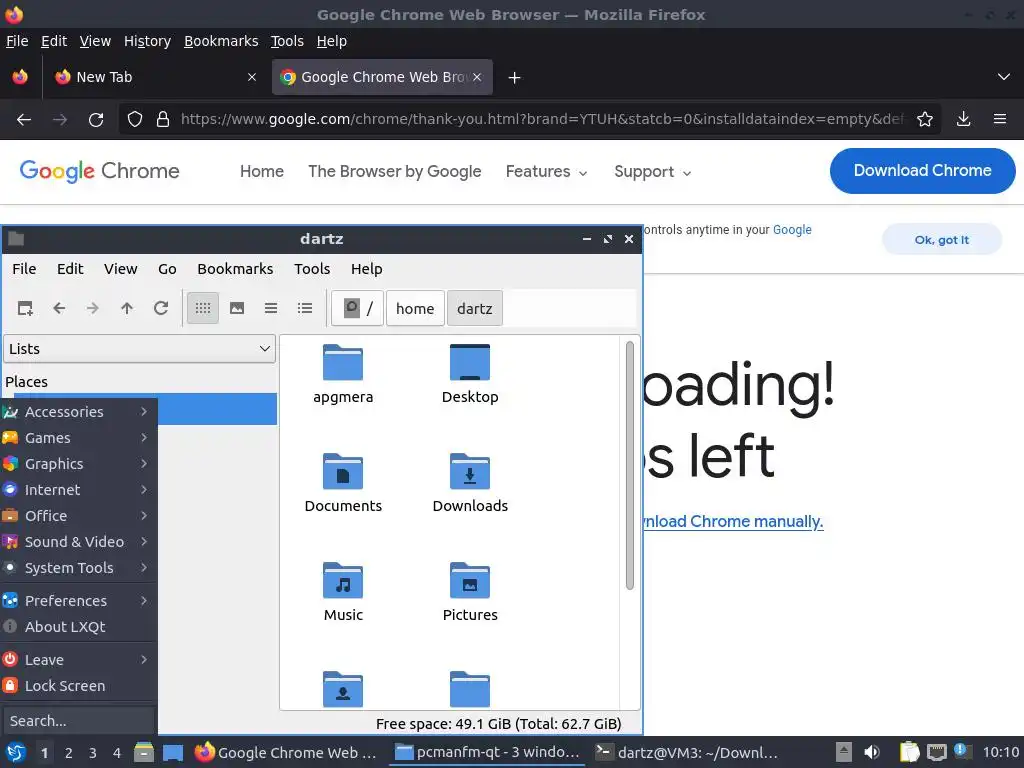
Task: Open a new Firefox tab with plus
Action: (515, 78)
